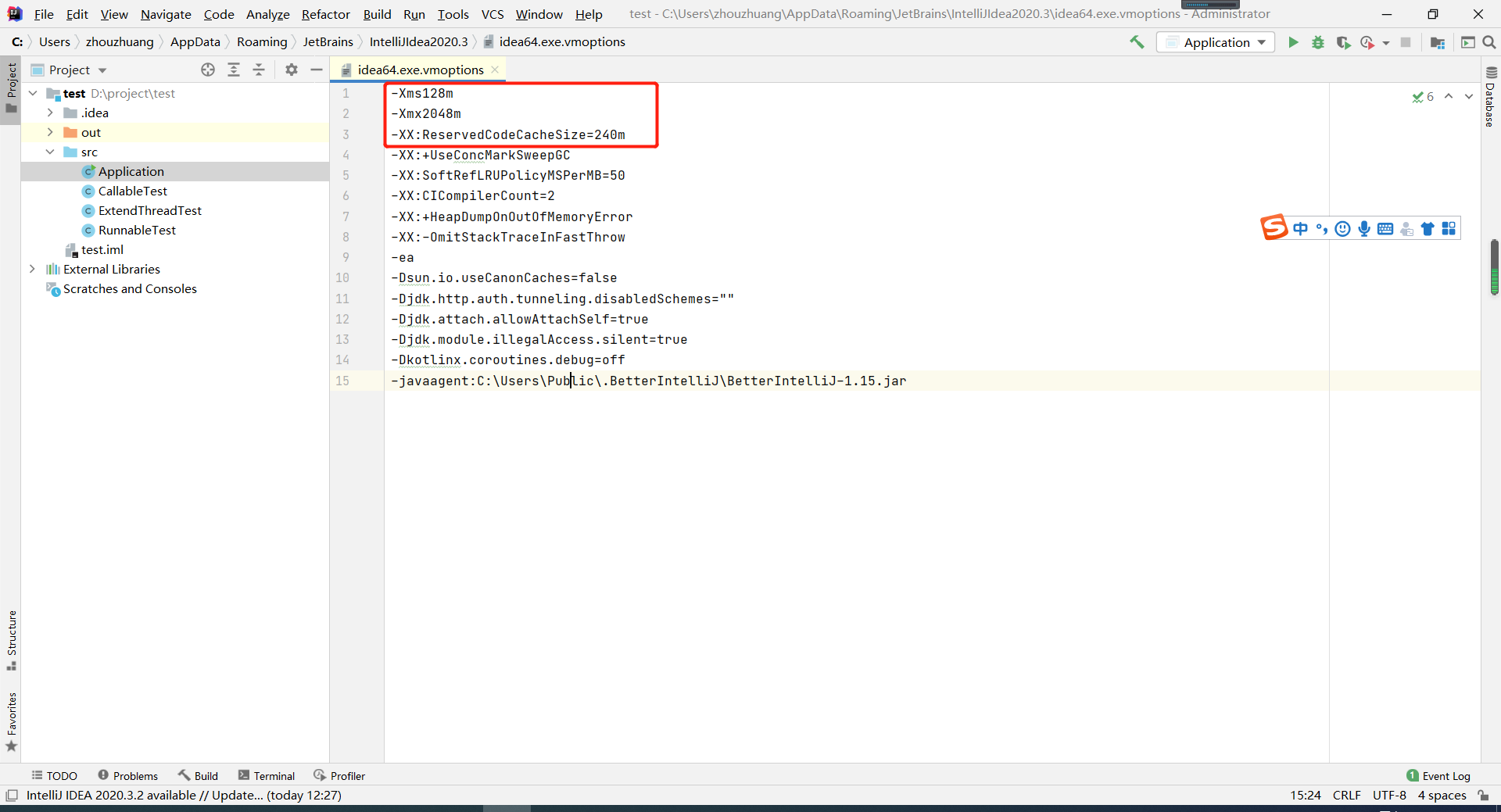This screenshot has height=812, width=1501.
Task: Switch to the Problems tab
Action: [x=134, y=775]
